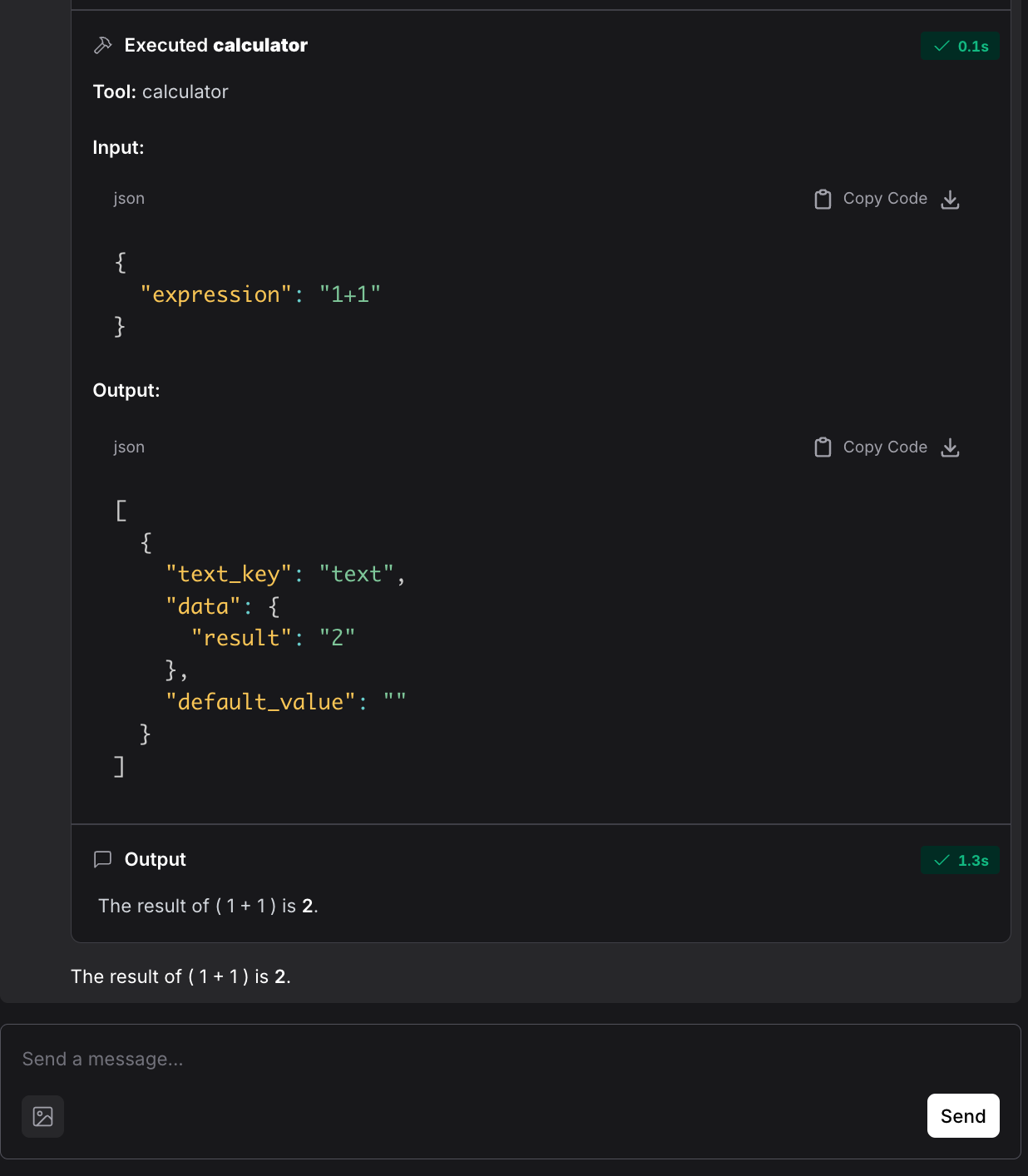Image resolution: width=1028 pixels, height=1176 pixels.
Task: Click the json label above the Output code
Action: point(129,447)
